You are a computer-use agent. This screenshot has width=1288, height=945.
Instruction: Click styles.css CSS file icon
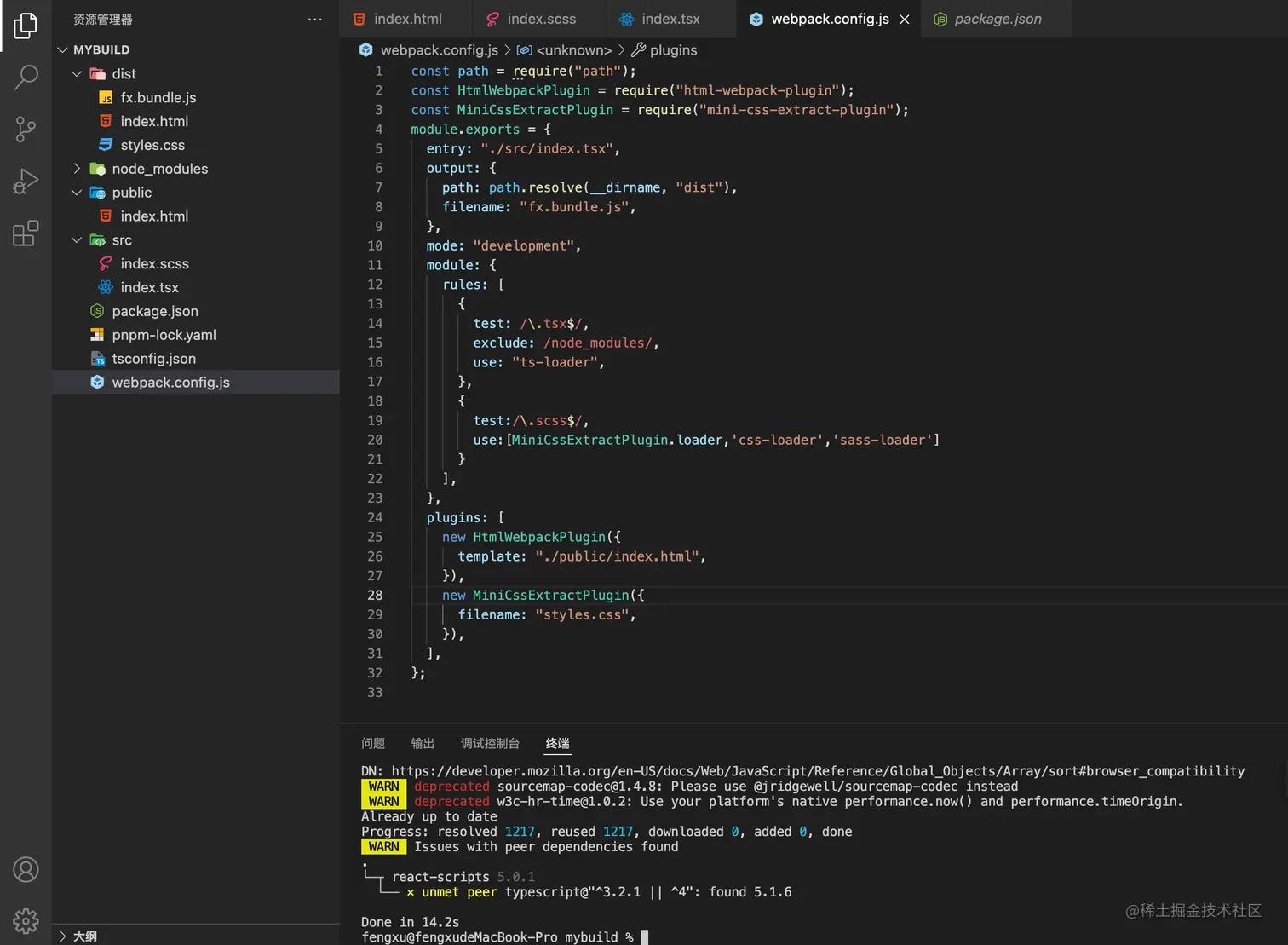(106, 145)
